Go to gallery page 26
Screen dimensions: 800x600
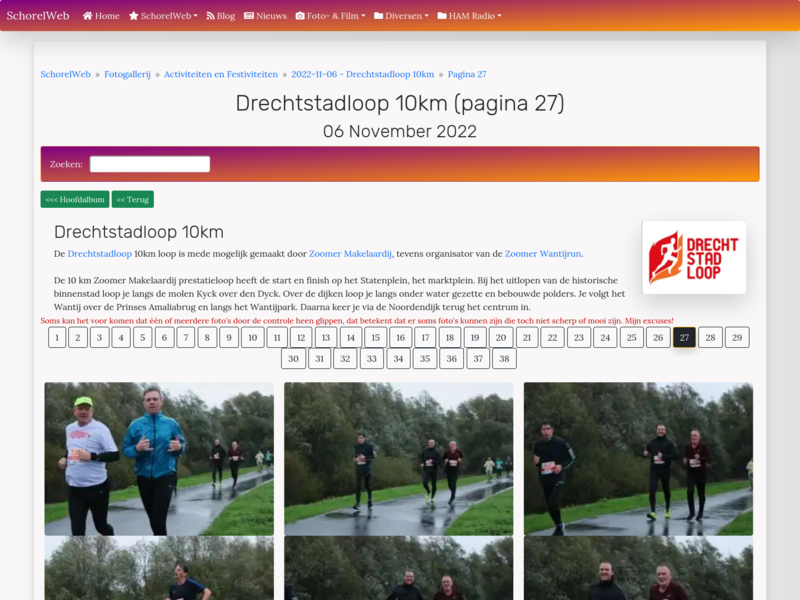point(658,337)
